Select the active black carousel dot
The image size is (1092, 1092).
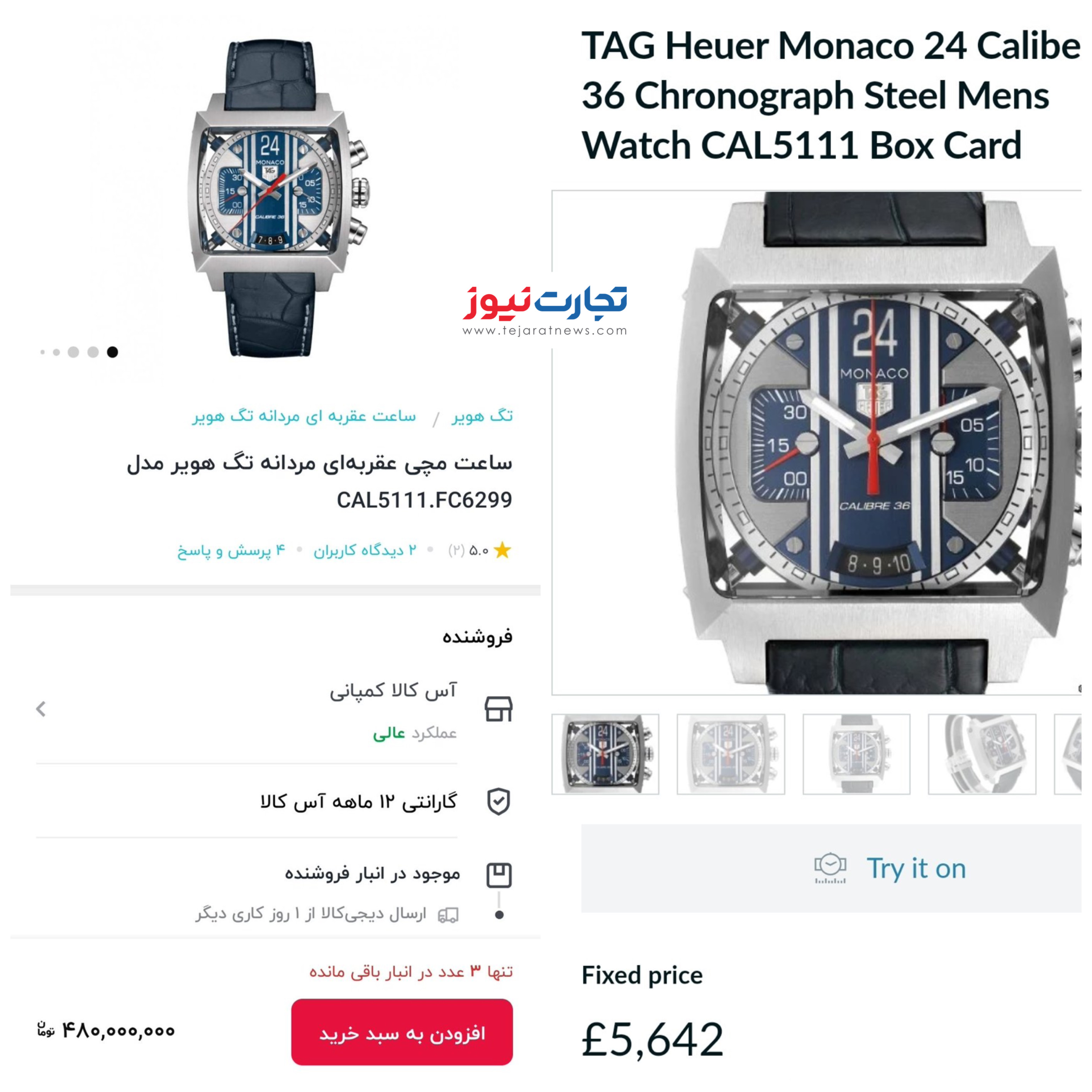pyautogui.click(x=112, y=352)
